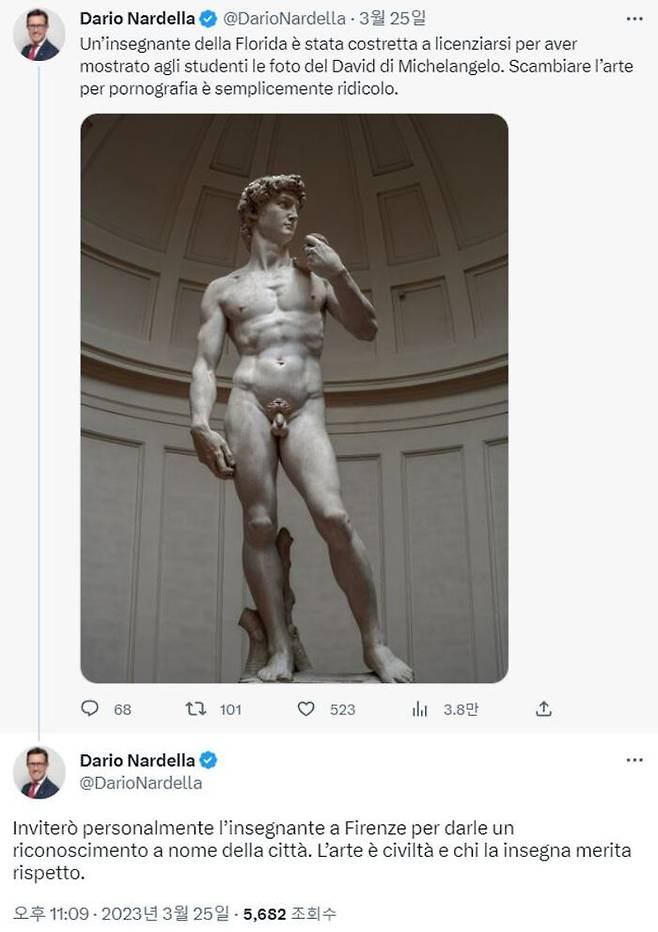Open the view analytics bar chart icon

[420, 709]
